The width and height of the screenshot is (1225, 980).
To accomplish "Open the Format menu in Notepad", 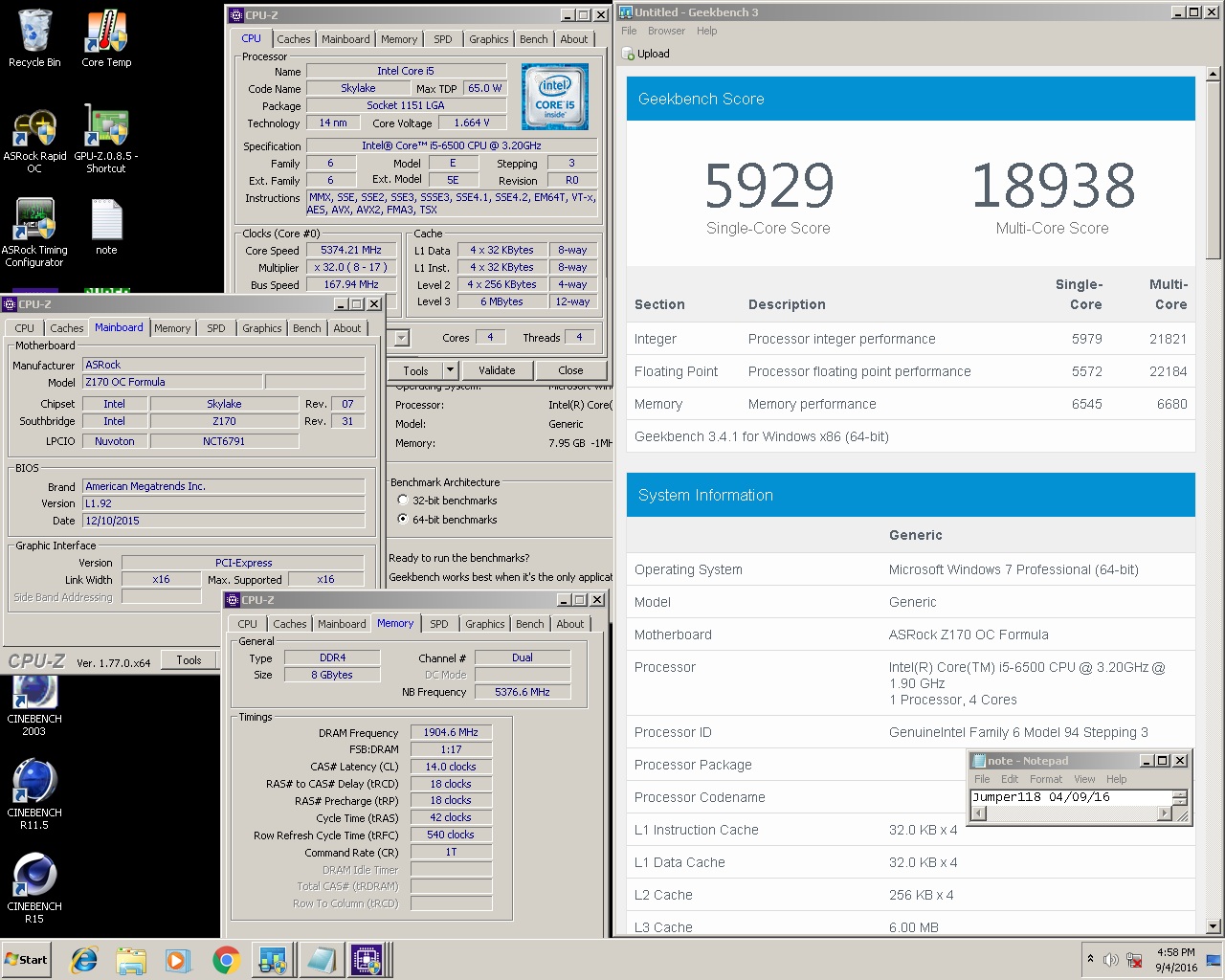I will [1046, 779].
